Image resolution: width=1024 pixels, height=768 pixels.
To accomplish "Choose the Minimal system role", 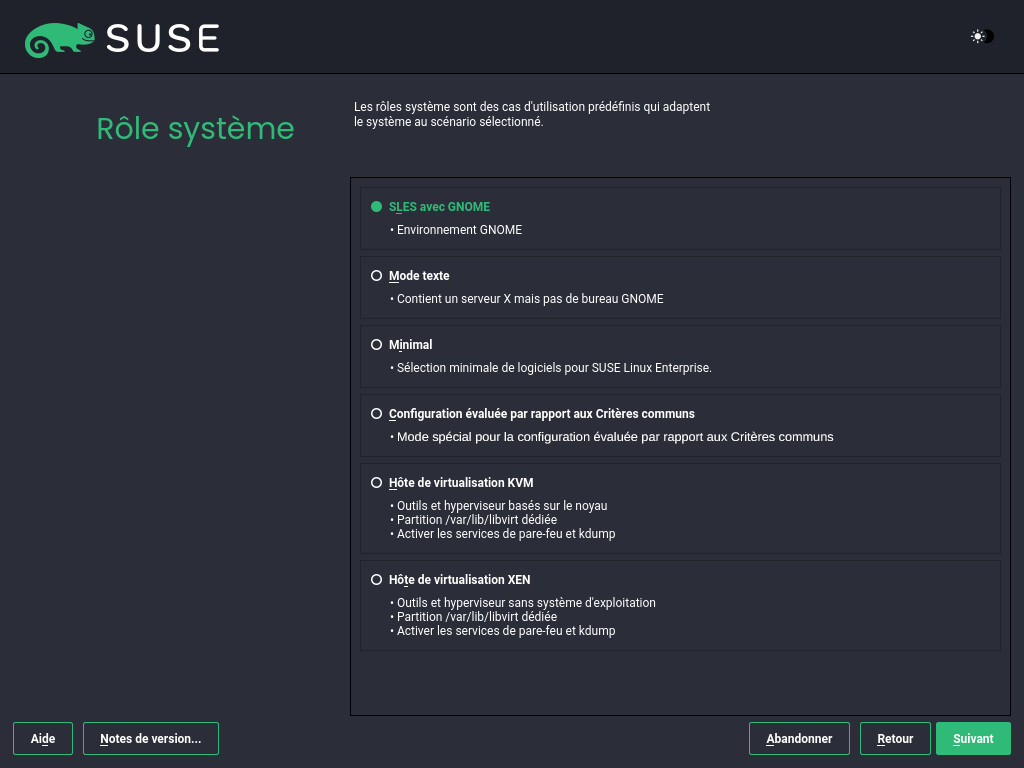I will pyautogui.click(x=376, y=345).
